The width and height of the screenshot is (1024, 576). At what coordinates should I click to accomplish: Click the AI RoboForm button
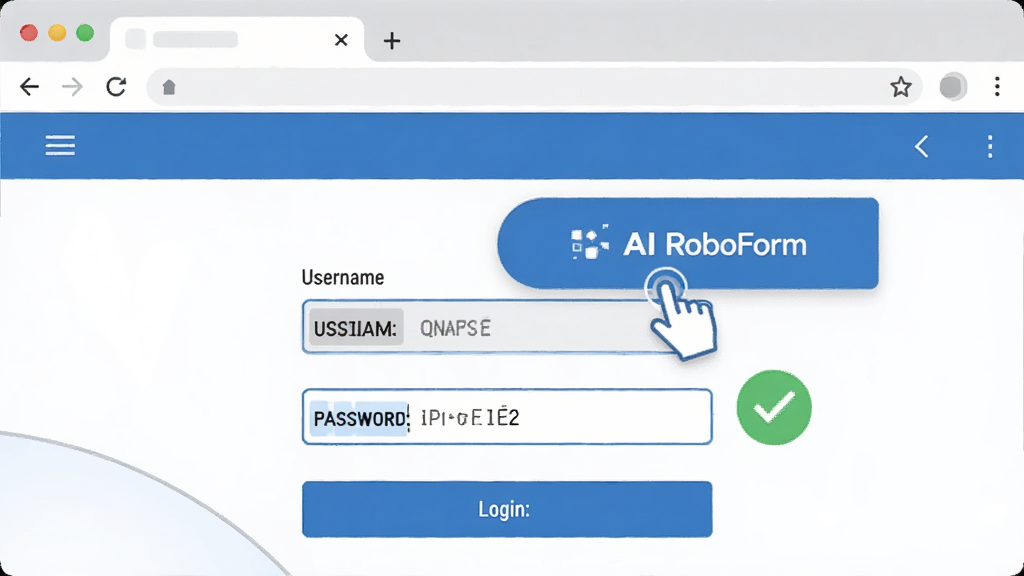coord(688,244)
